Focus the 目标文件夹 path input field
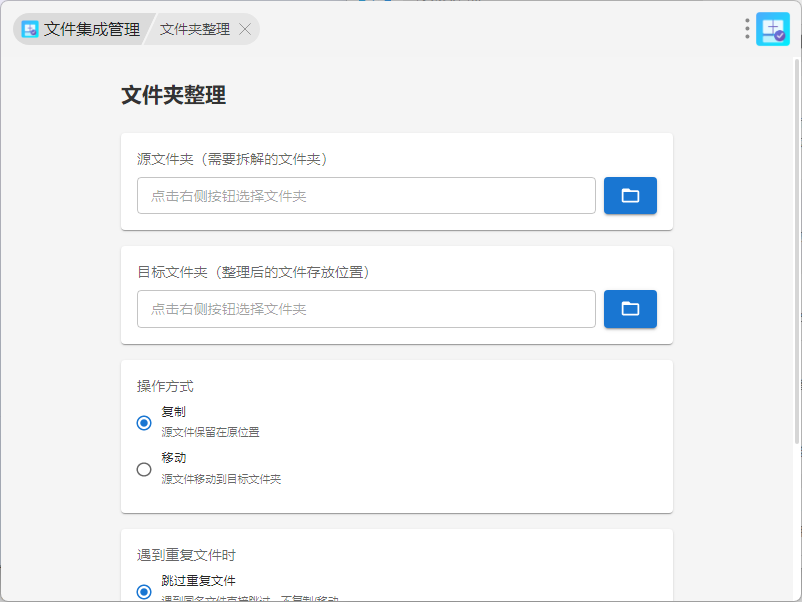The width and height of the screenshot is (802, 602). [366, 309]
